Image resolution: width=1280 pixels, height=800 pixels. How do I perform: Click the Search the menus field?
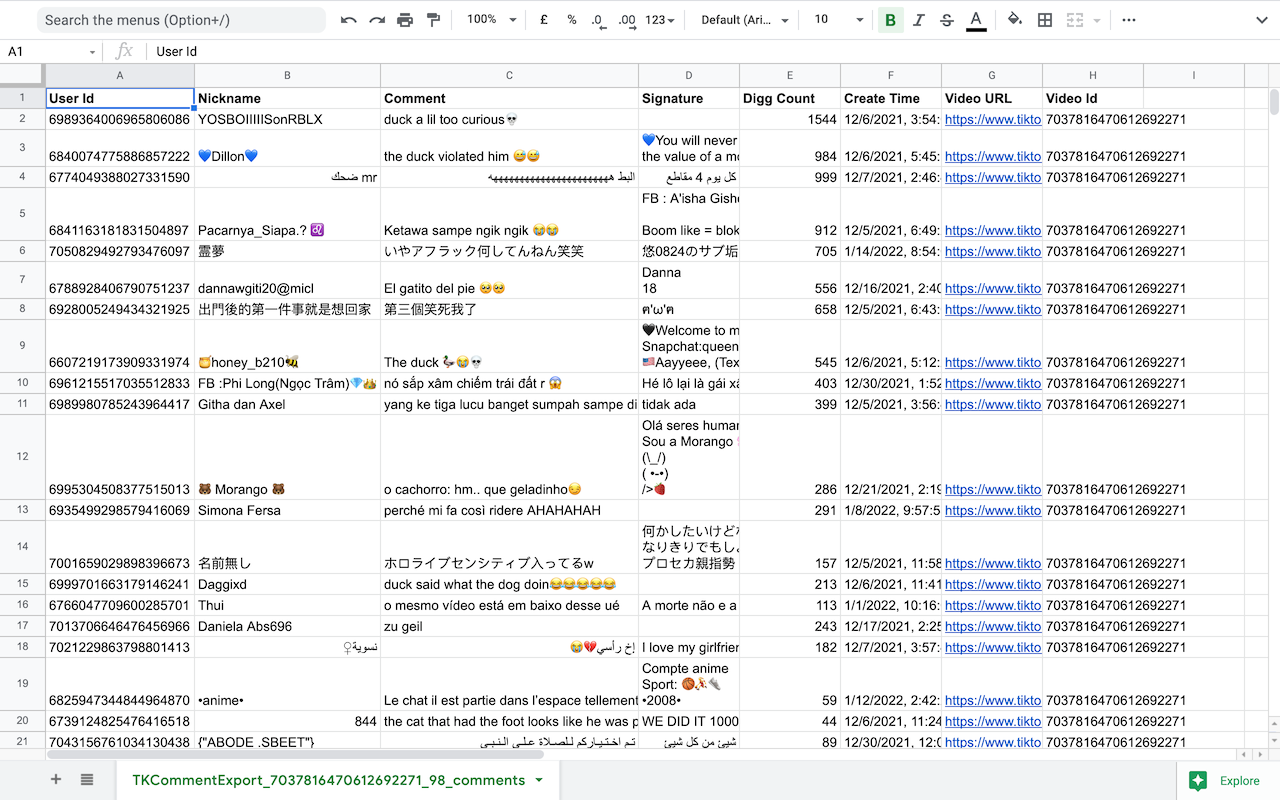tap(181, 20)
